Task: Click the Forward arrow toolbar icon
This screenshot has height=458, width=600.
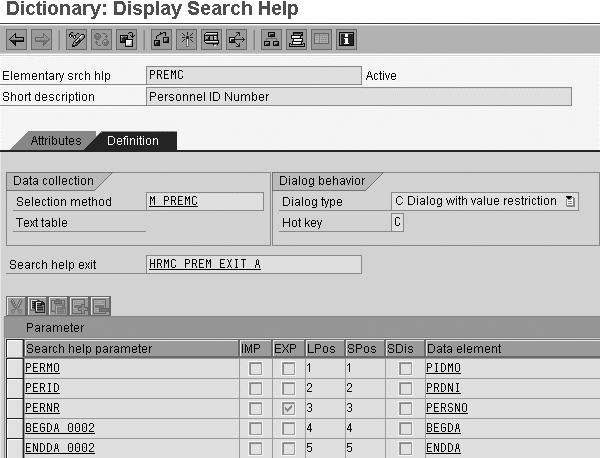Action: [41, 39]
